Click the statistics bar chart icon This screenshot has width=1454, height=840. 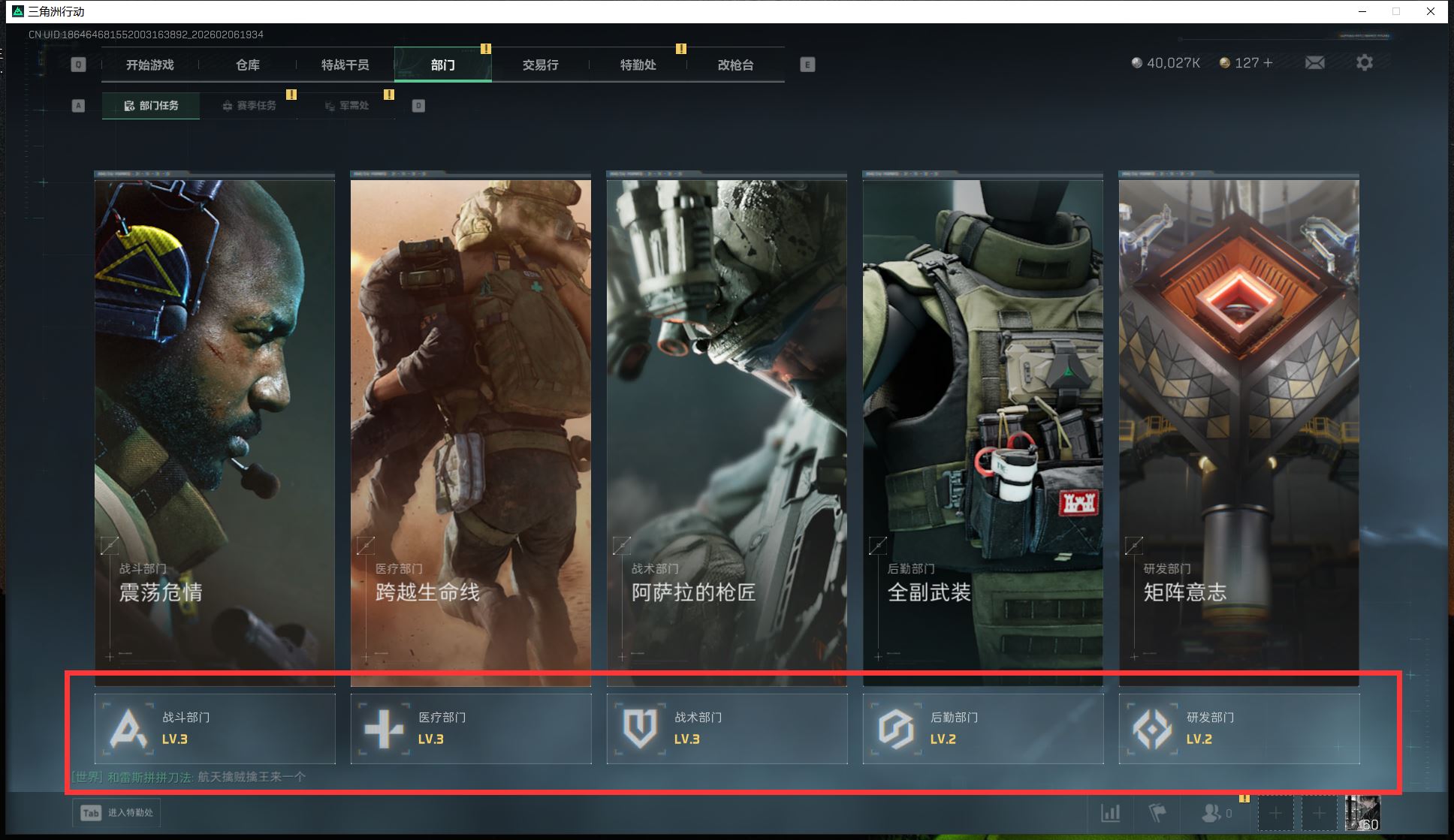[1110, 812]
